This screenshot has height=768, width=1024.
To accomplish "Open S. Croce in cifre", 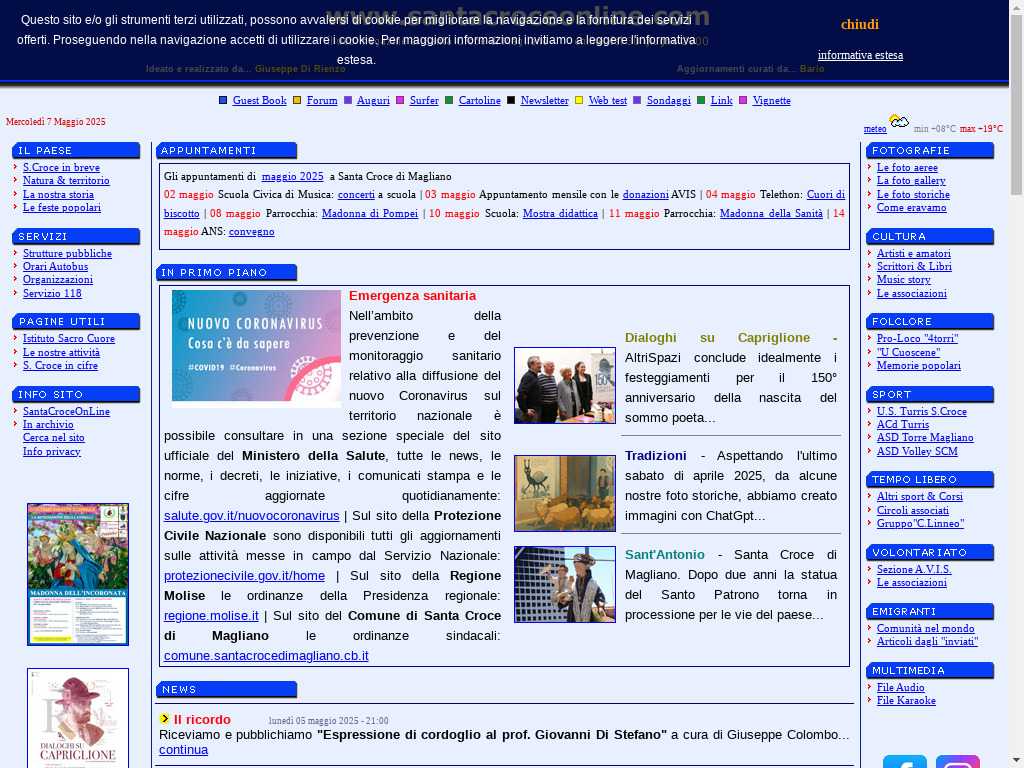I will [x=60, y=365].
